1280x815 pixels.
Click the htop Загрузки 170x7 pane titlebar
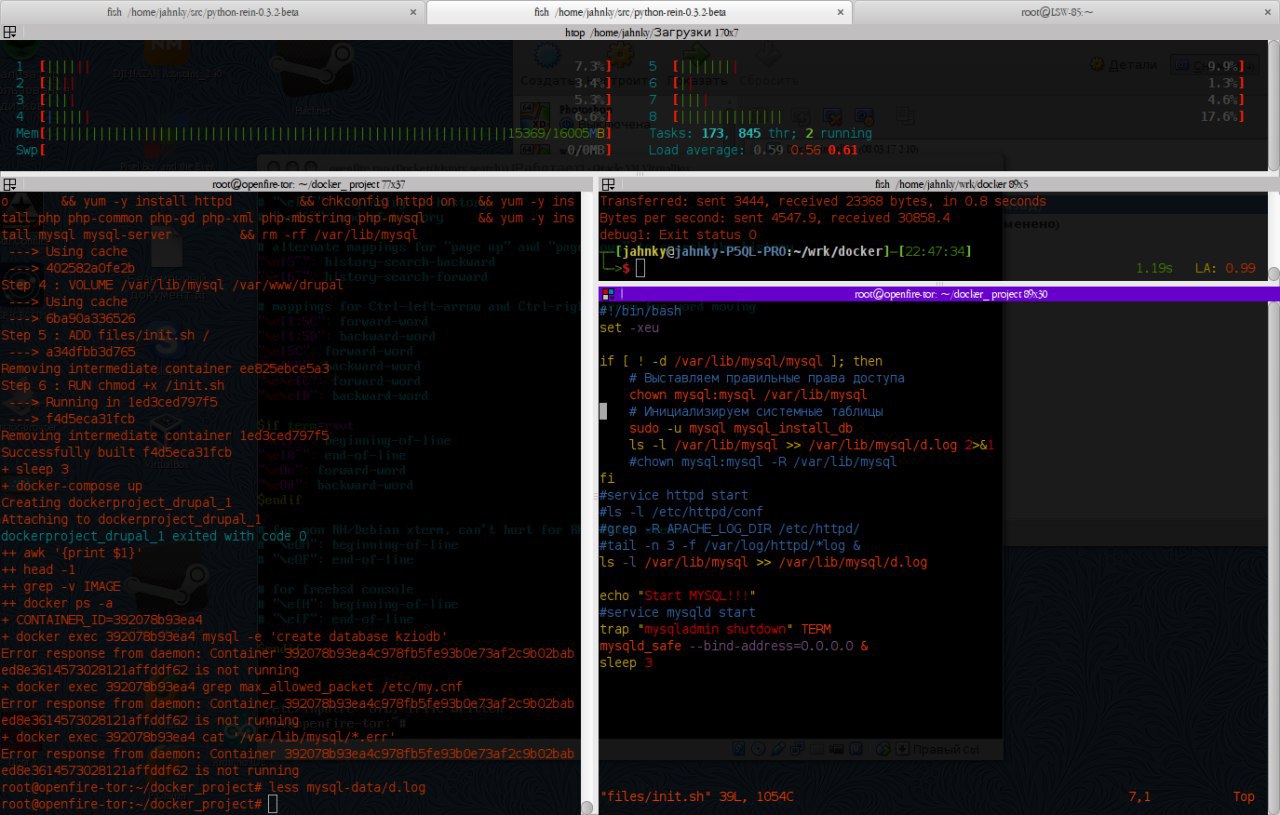640,32
